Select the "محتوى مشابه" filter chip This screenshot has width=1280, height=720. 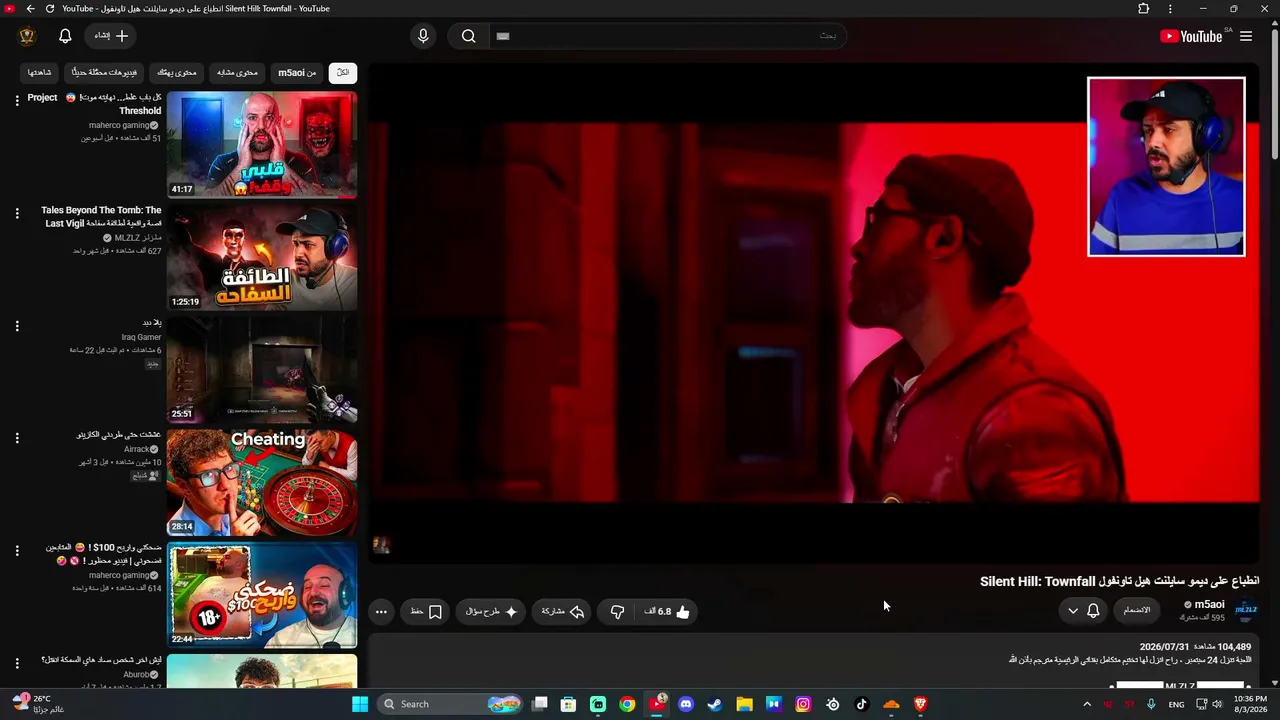[x=238, y=72]
